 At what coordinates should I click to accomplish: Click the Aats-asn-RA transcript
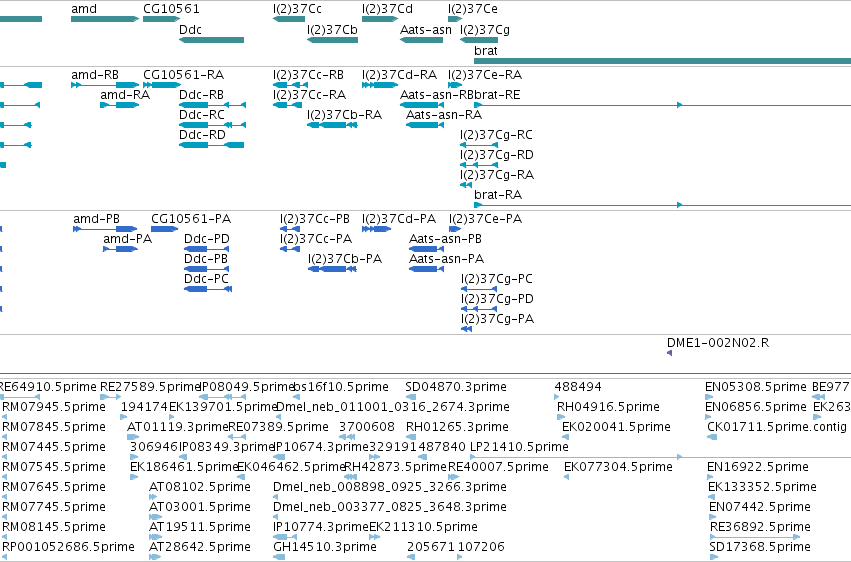click(x=425, y=125)
